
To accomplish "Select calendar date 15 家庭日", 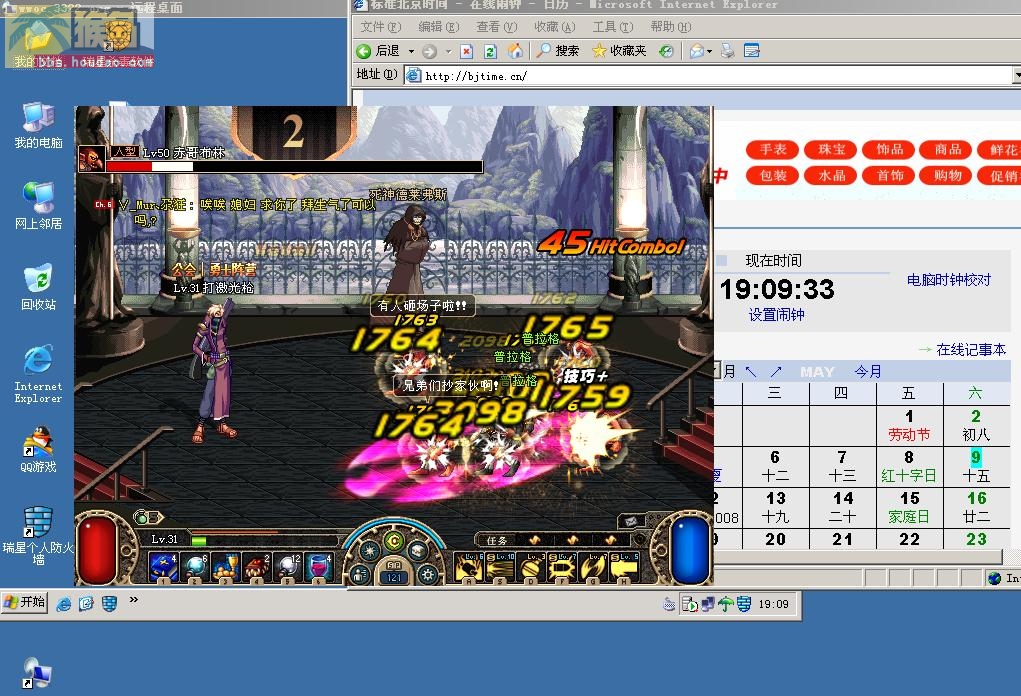I will tap(910, 507).
